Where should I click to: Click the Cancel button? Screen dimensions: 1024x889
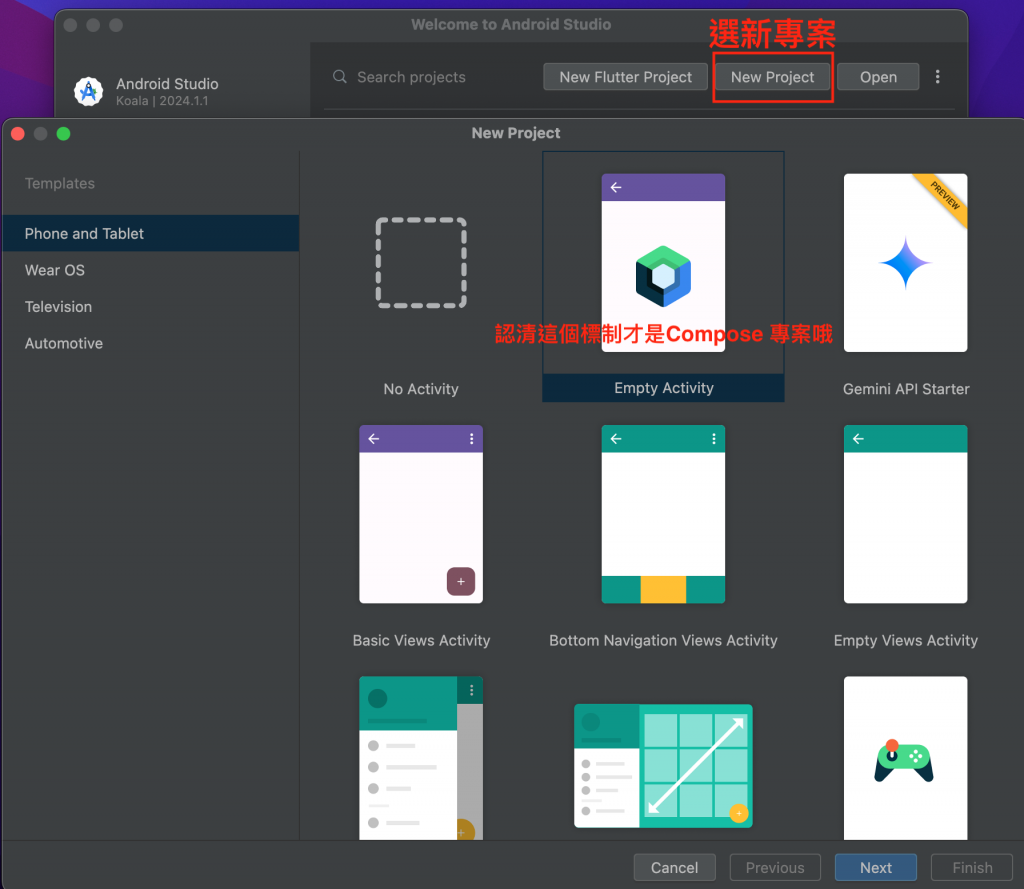pos(674,867)
